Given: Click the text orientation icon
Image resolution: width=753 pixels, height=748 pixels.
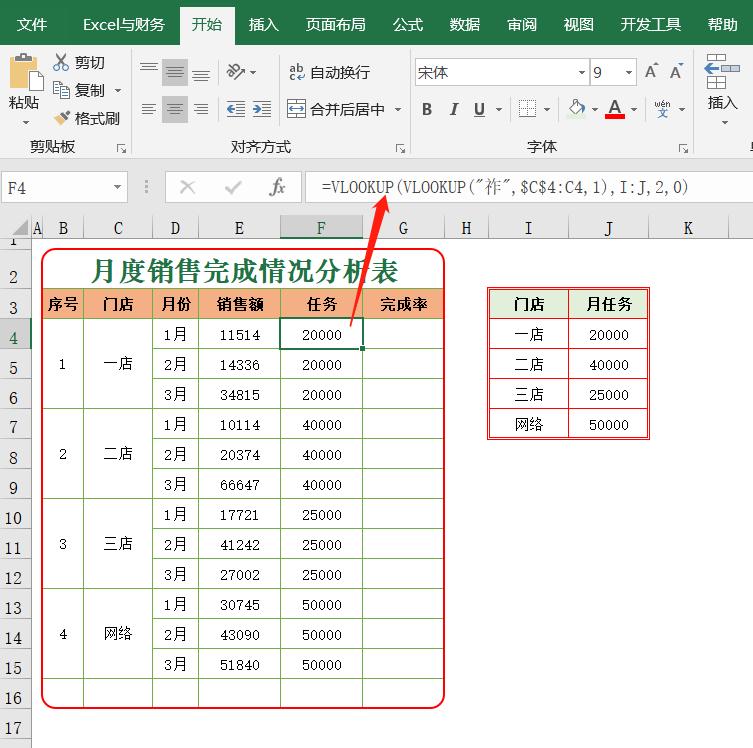Looking at the screenshot, I should [x=235, y=72].
